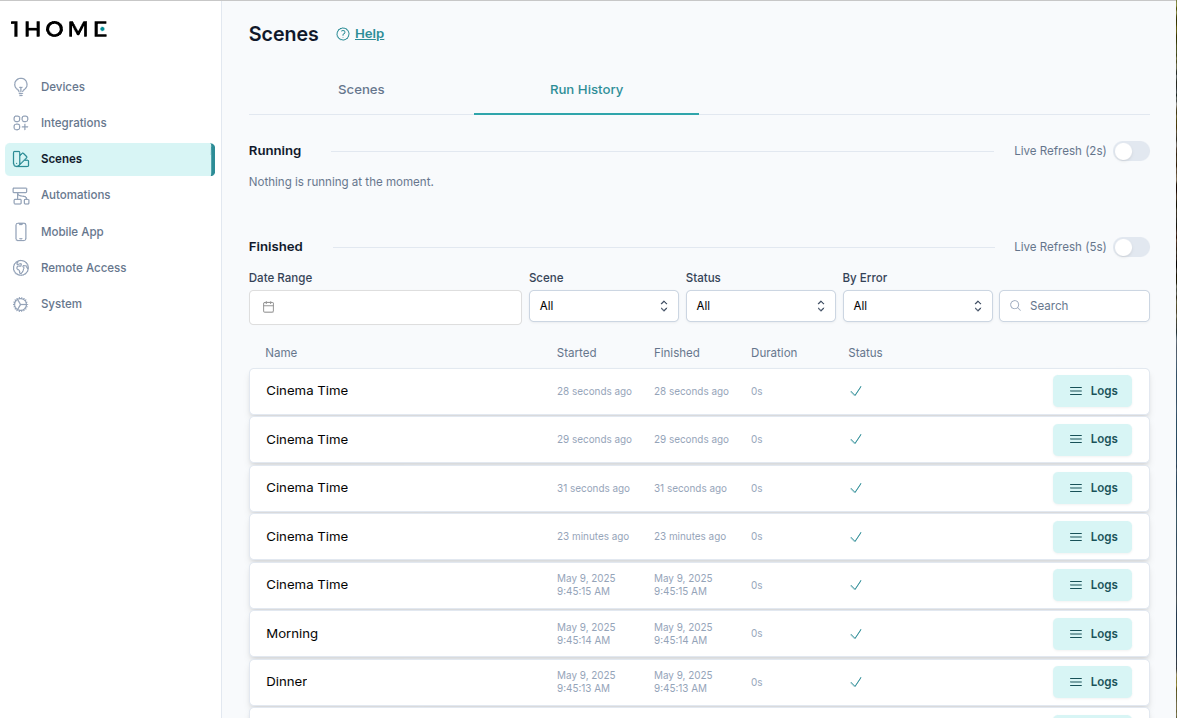Click the Help question mark icon
The width and height of the screenshot is (1177, 718).
coord(343,34)
